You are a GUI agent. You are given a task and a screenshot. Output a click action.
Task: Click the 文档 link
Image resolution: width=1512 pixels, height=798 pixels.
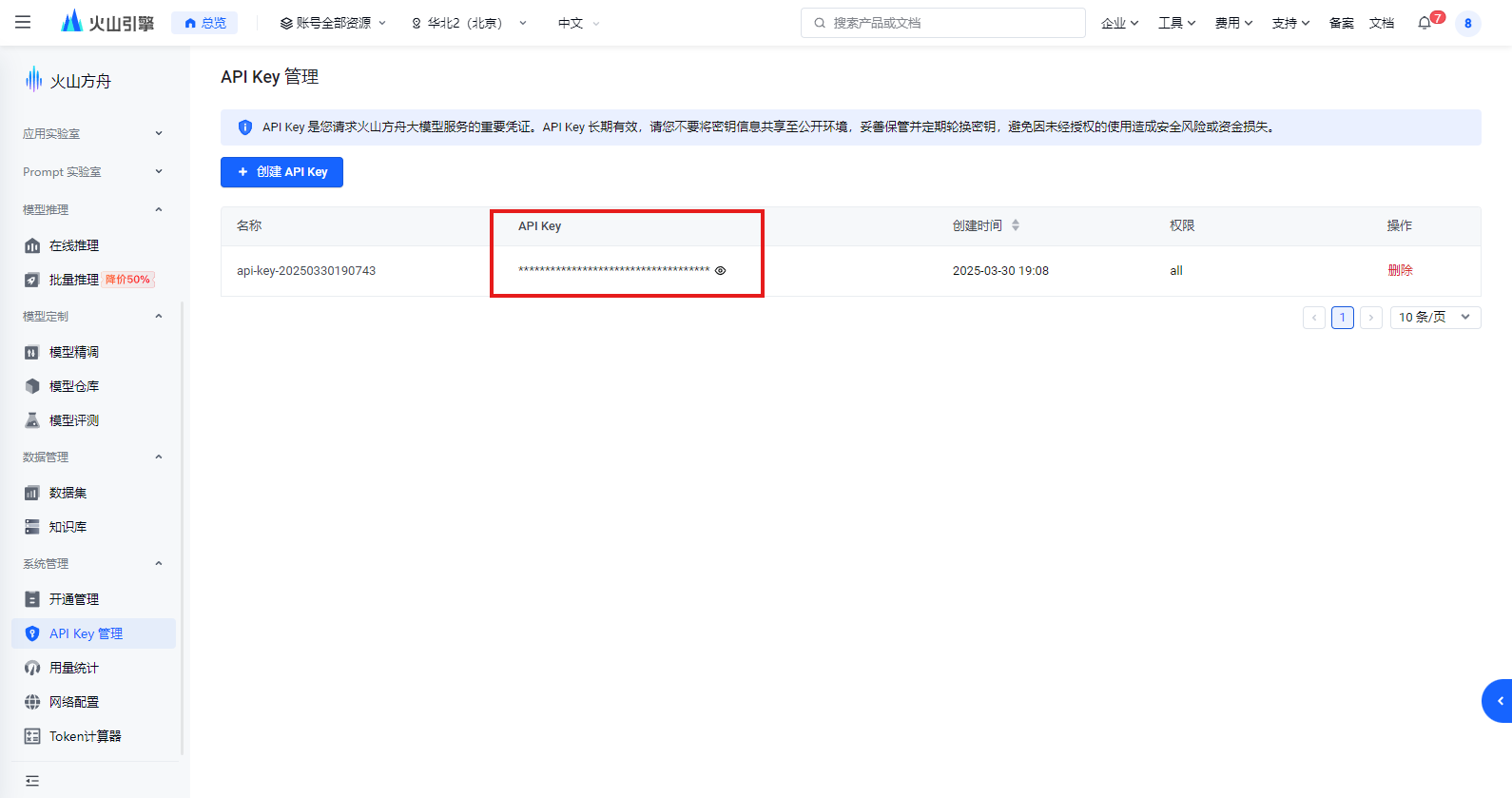tap(1382, 23)
